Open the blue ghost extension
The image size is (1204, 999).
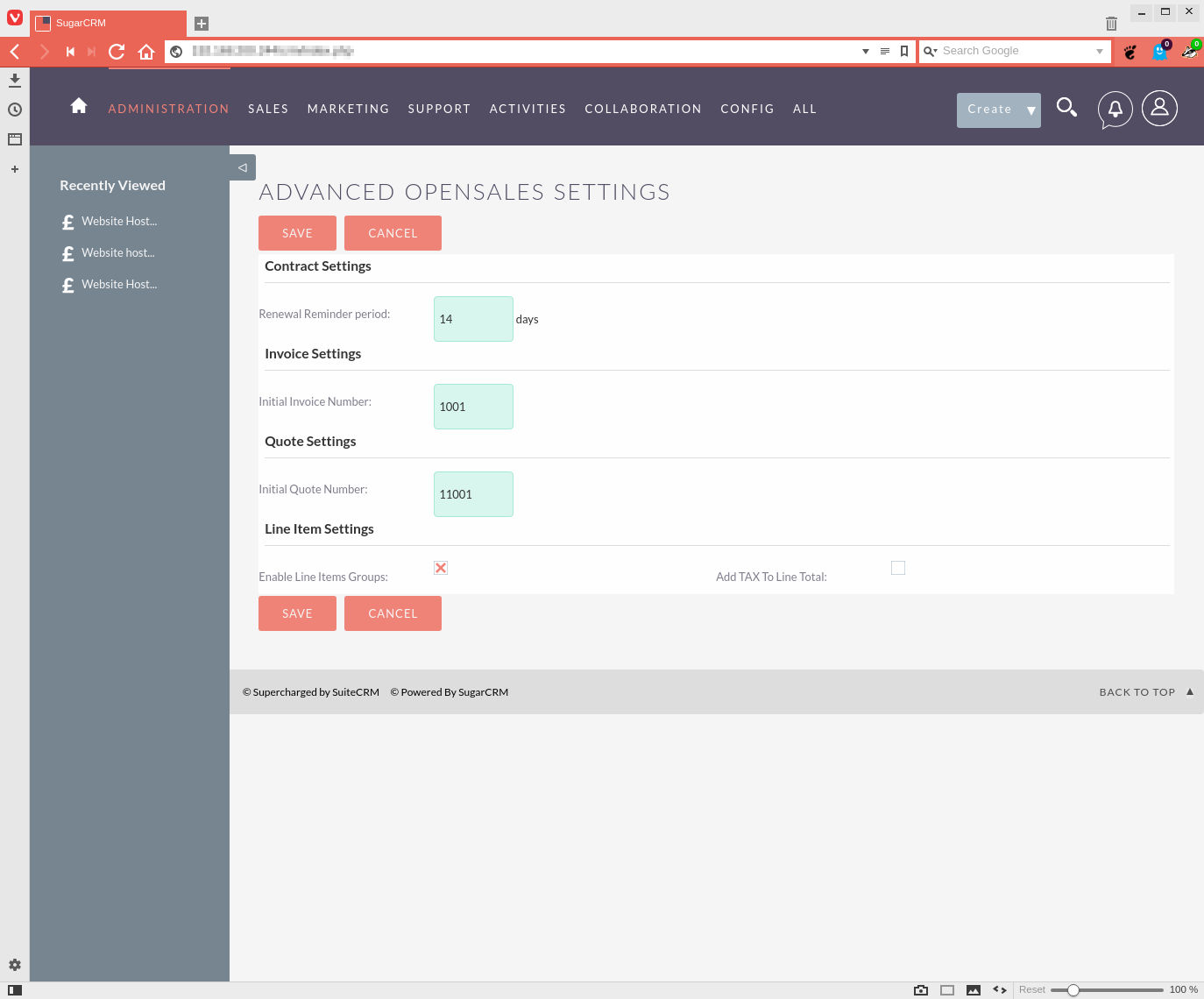[x=1160, y=51]
